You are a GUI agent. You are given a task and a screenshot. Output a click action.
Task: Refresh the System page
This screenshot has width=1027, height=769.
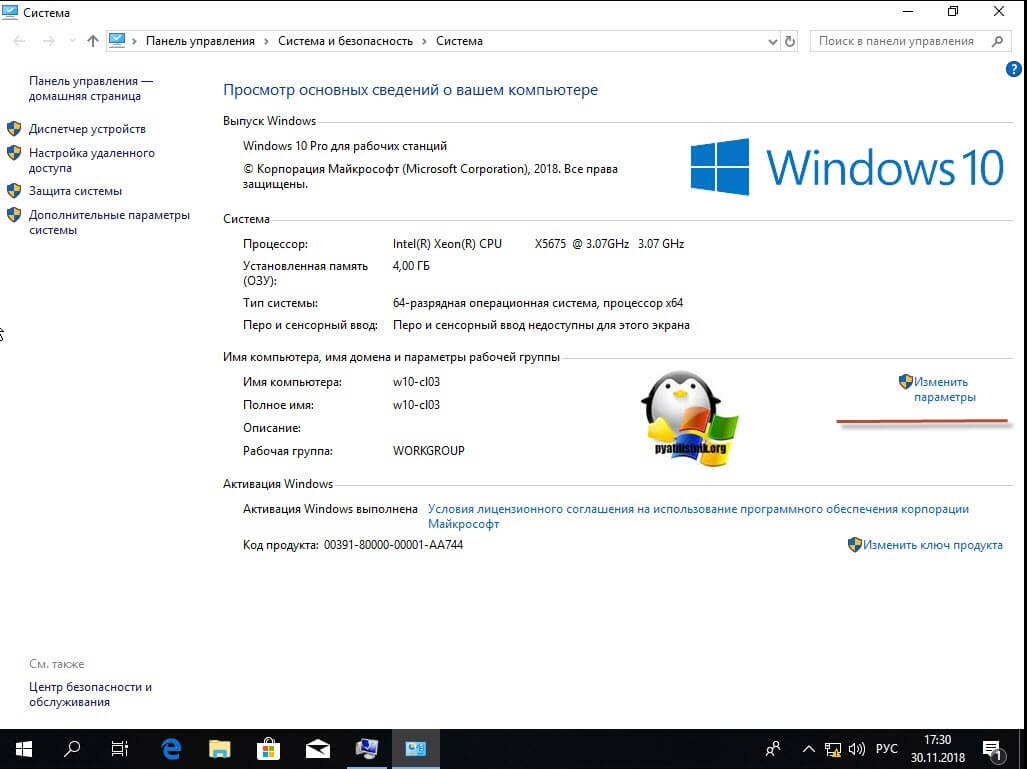790,41
